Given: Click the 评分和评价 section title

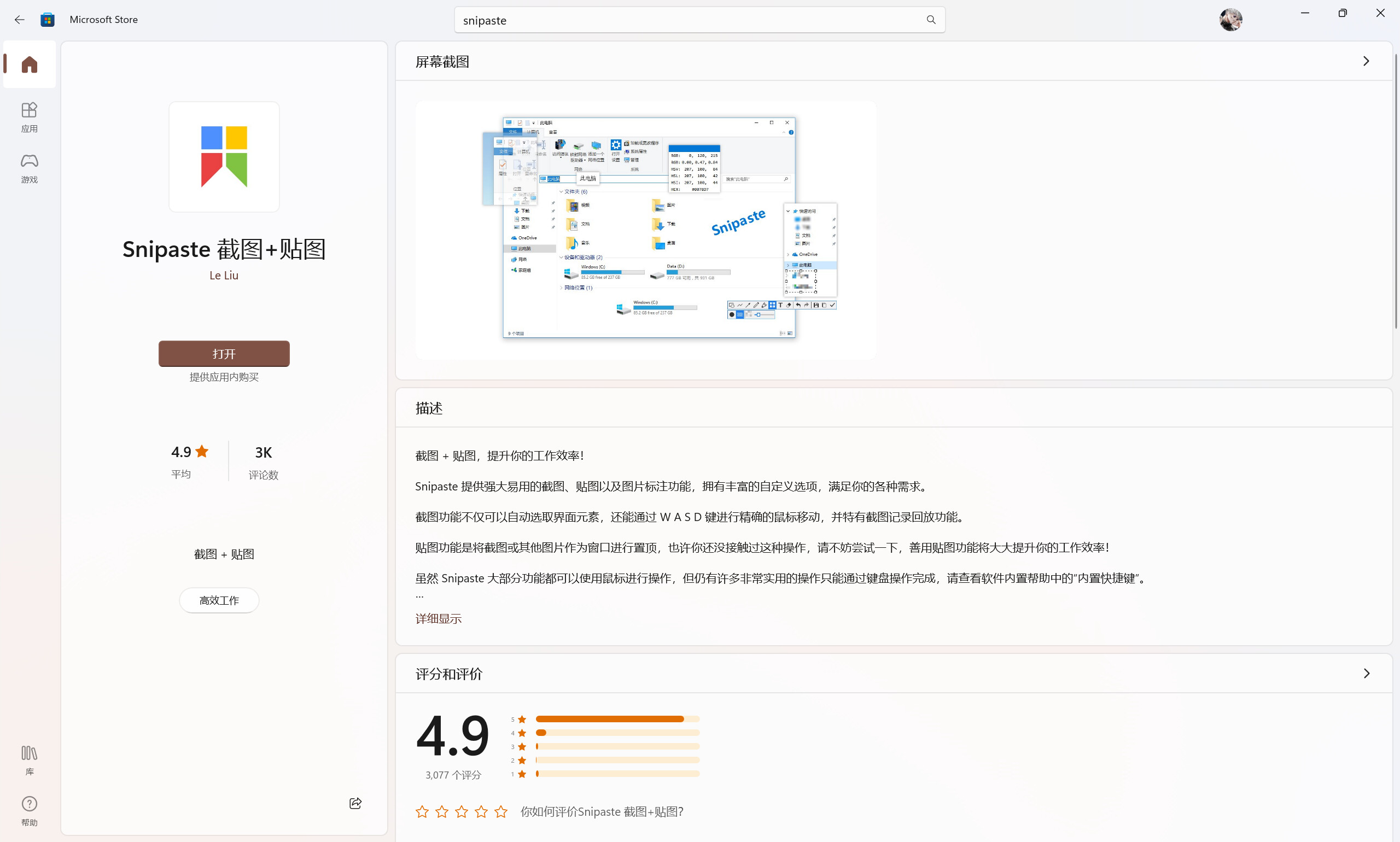Looking at the screenshot, I should click(x=448, y=674).
